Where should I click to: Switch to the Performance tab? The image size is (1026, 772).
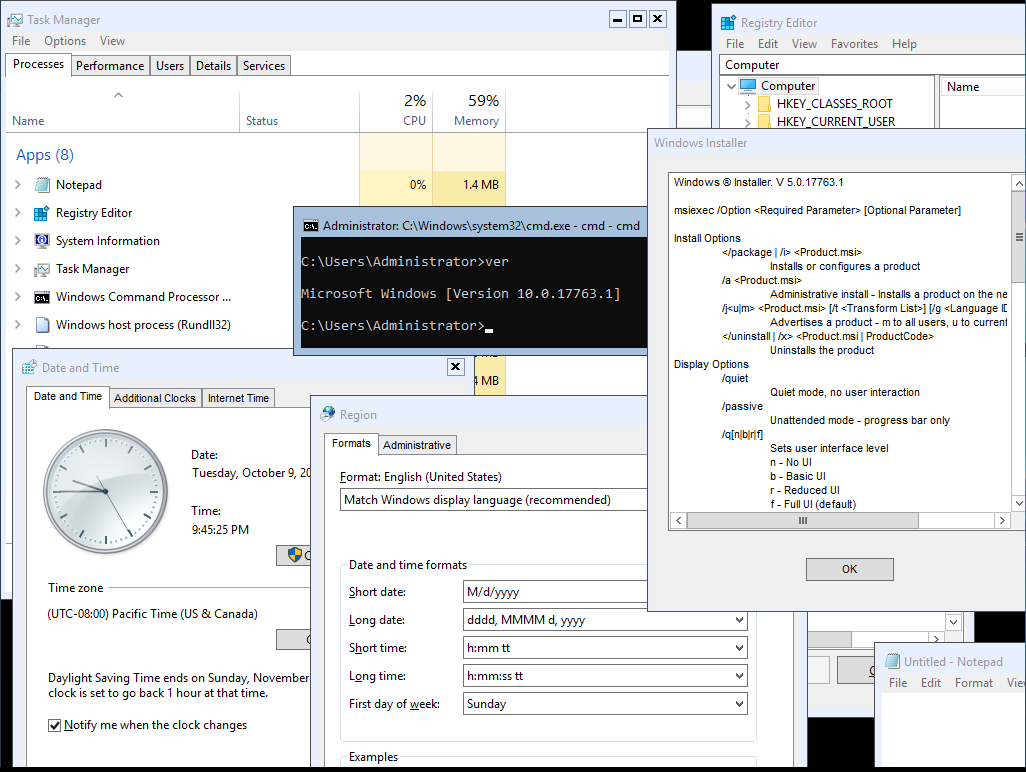click(x=110, y=66)
